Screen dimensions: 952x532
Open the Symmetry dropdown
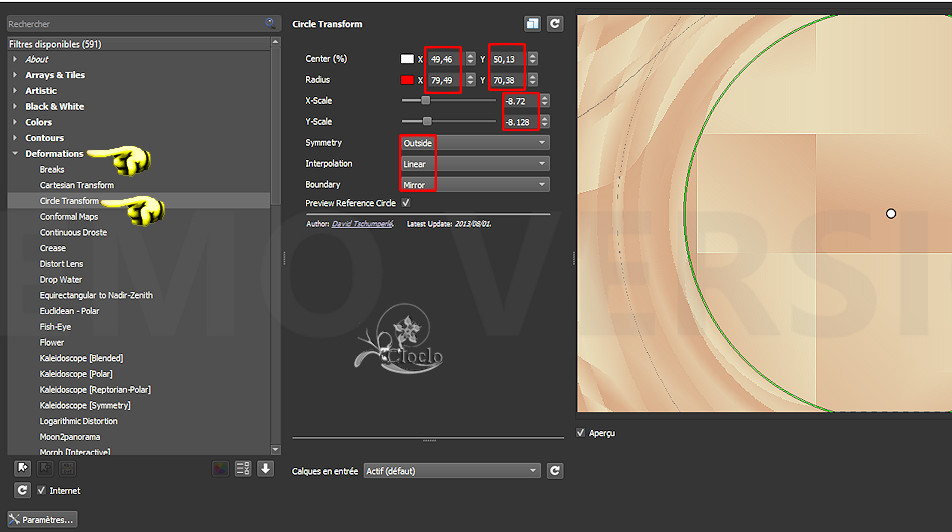[474, 143]
